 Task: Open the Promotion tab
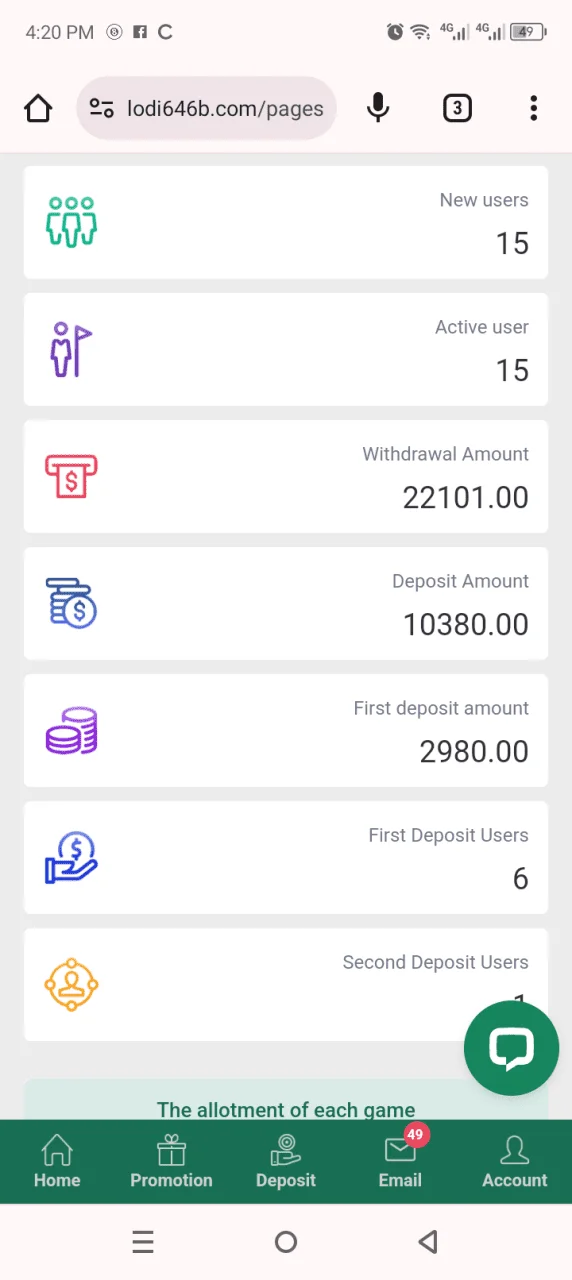[171, 1162]
